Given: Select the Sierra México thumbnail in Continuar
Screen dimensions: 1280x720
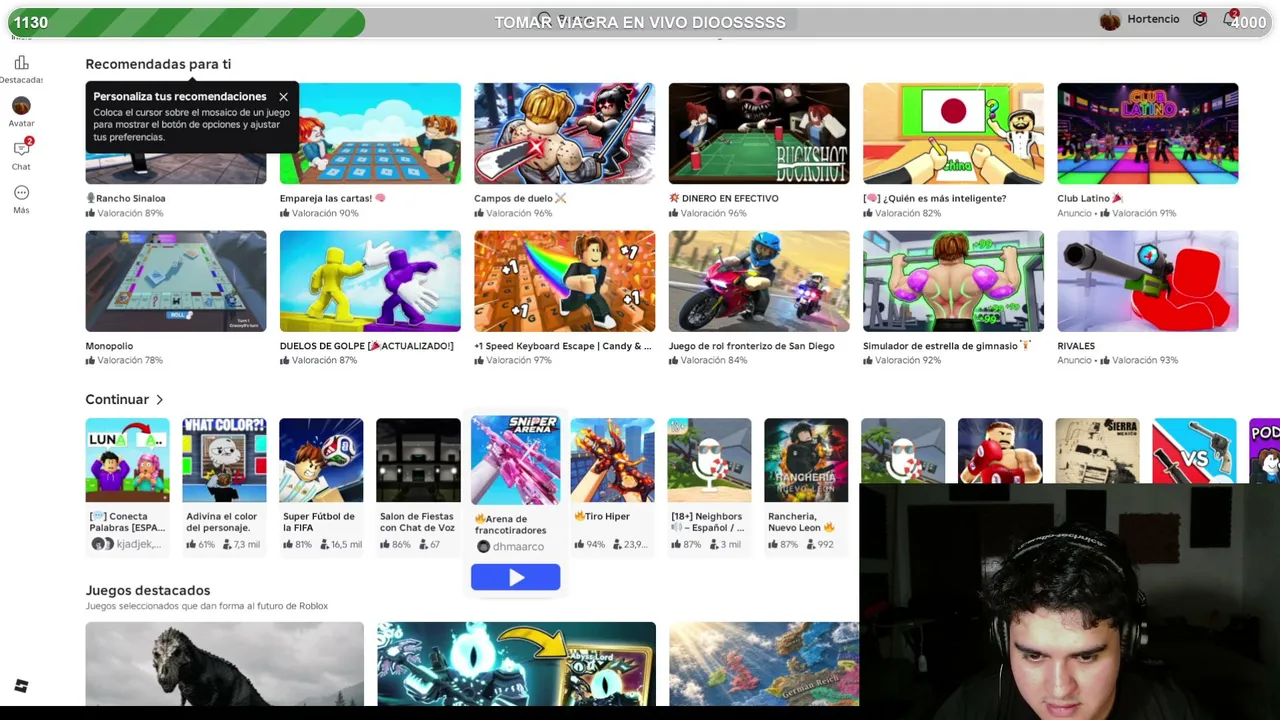Looking at the screenshot, I should 1097,451.
